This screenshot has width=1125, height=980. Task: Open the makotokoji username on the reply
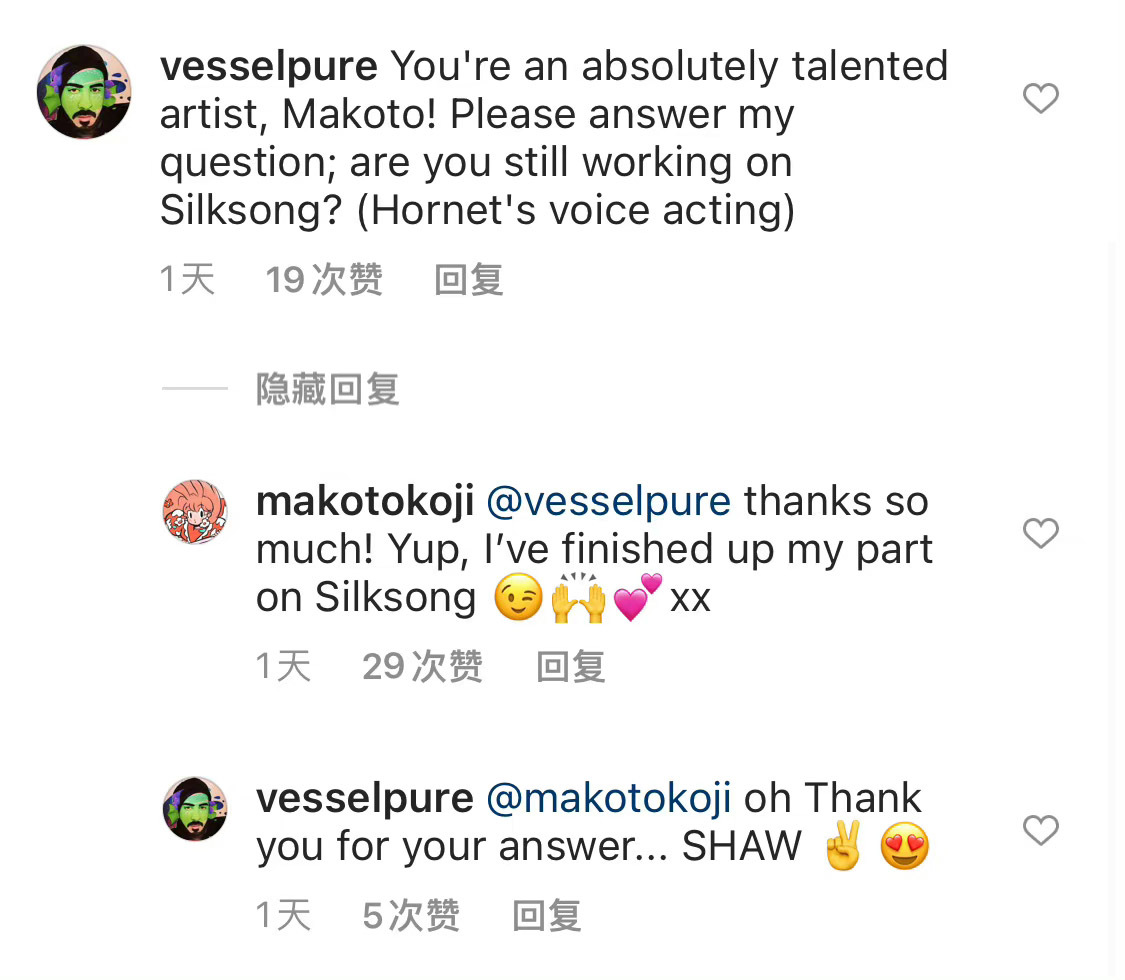click(x=365, y=501)
